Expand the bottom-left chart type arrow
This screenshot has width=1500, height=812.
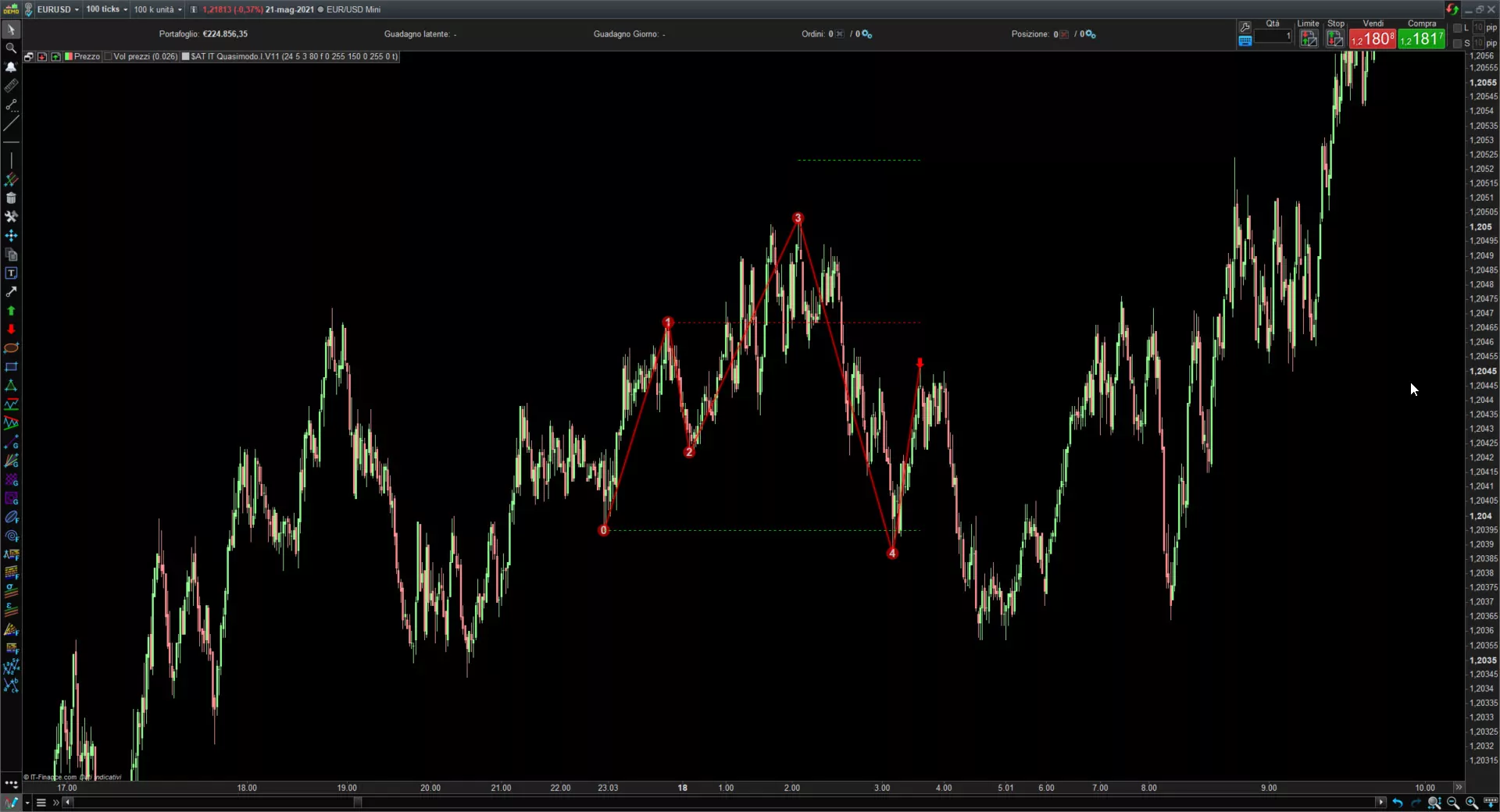click(x=27, y=803)
